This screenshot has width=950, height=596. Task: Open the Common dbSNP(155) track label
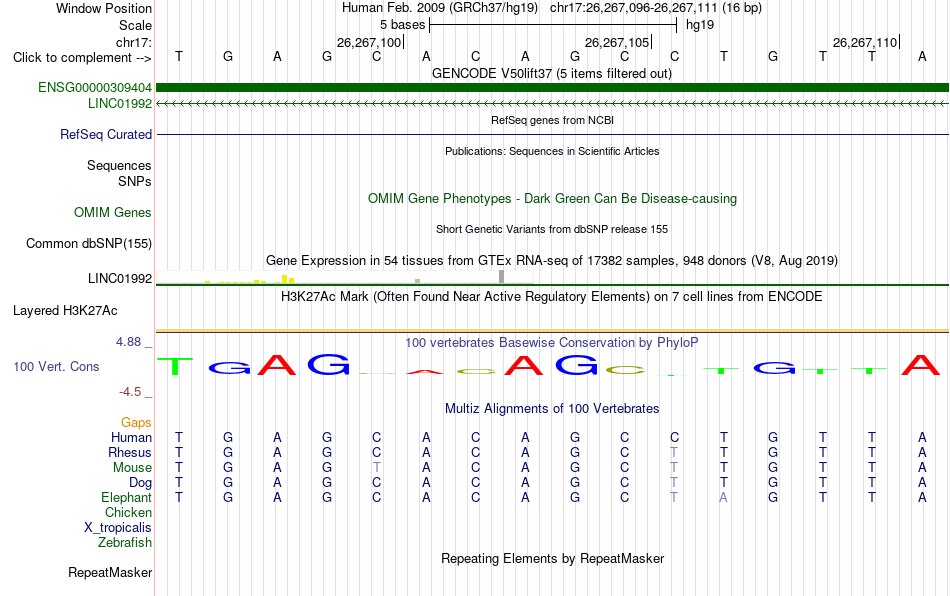point(88,243)
